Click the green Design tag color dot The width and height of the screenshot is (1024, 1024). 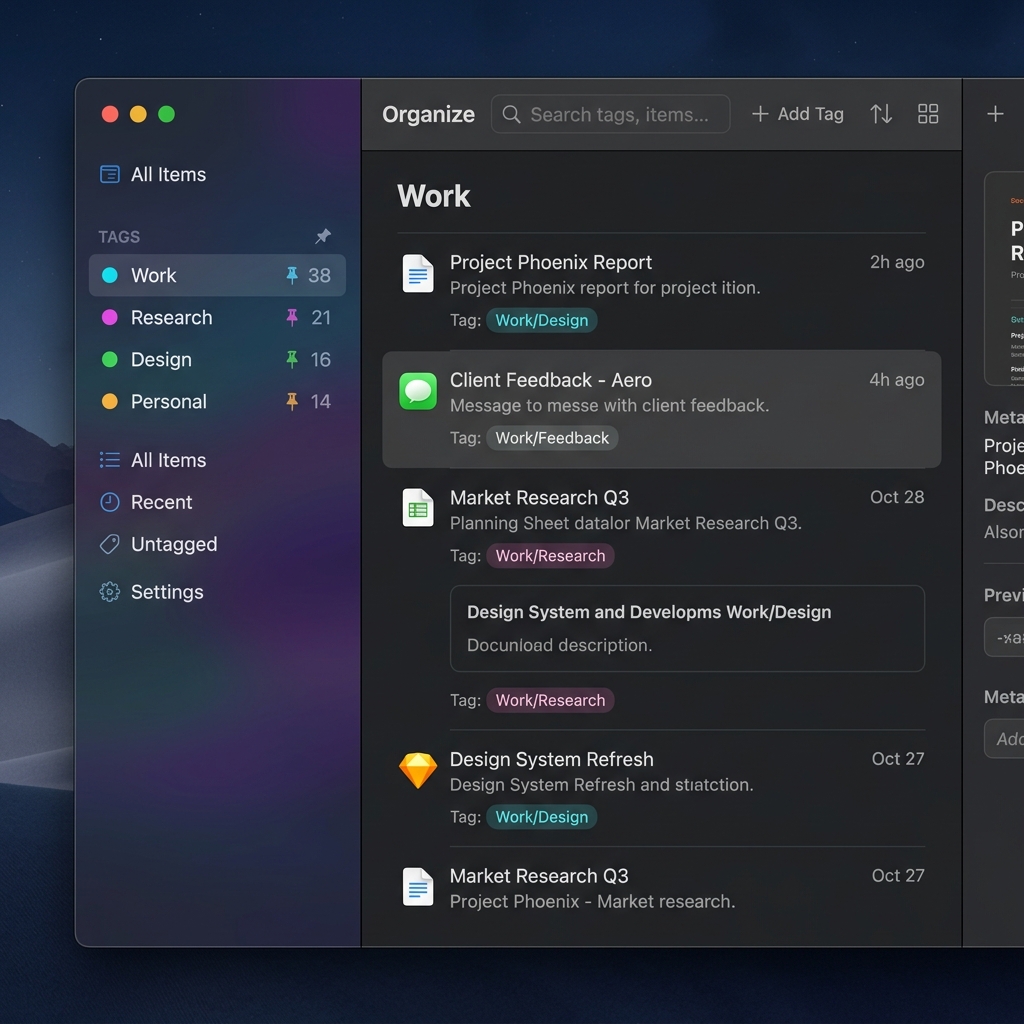110,359
